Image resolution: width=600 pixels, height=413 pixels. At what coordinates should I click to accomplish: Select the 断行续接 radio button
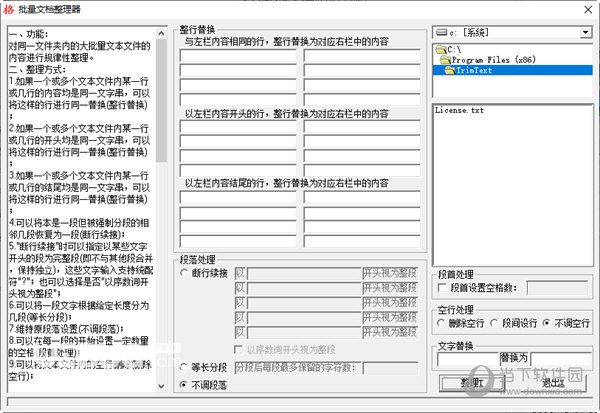point(184,273)
